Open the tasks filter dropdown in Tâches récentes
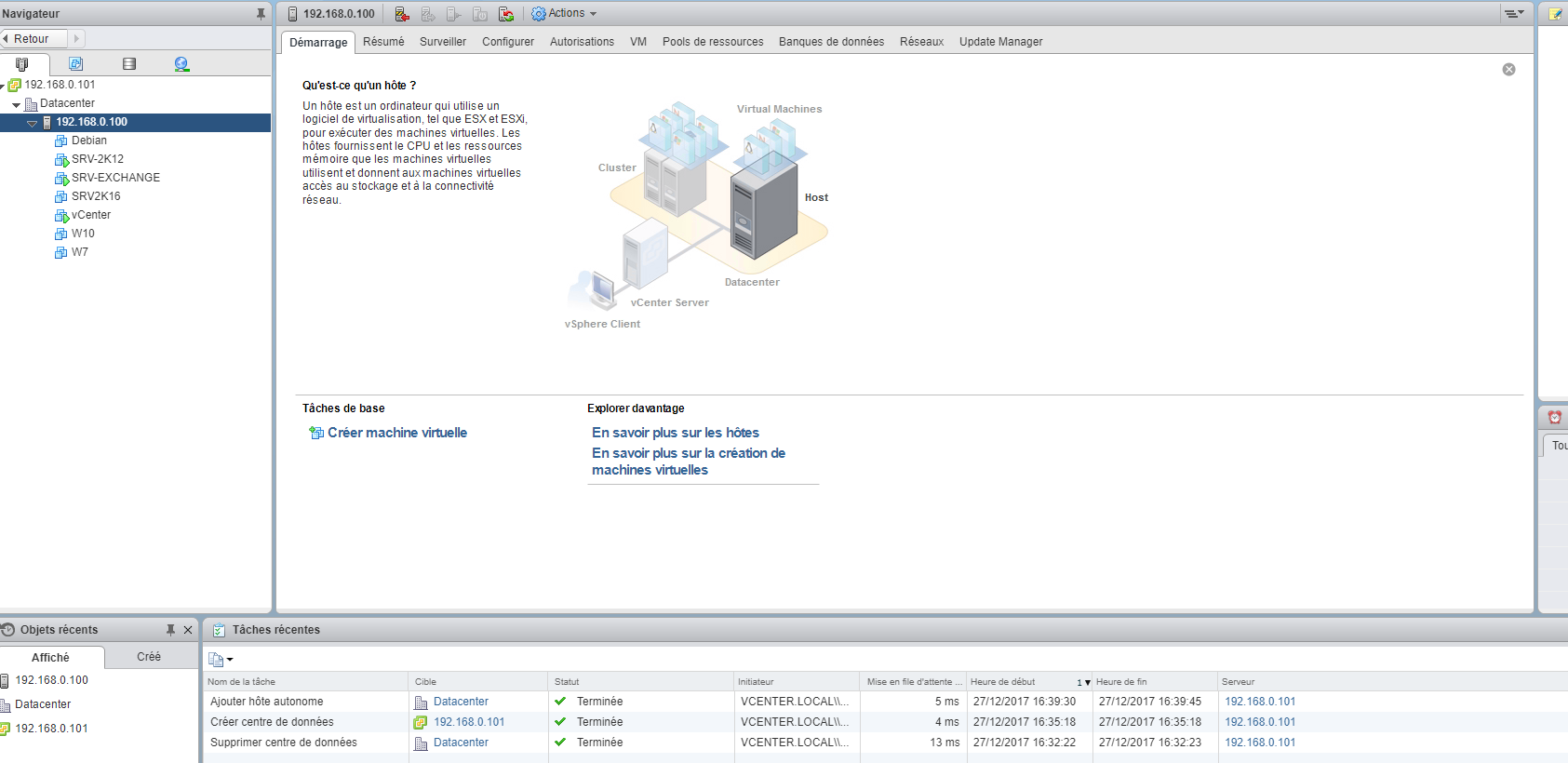1568x763 pixels. [x=221, y=660]
